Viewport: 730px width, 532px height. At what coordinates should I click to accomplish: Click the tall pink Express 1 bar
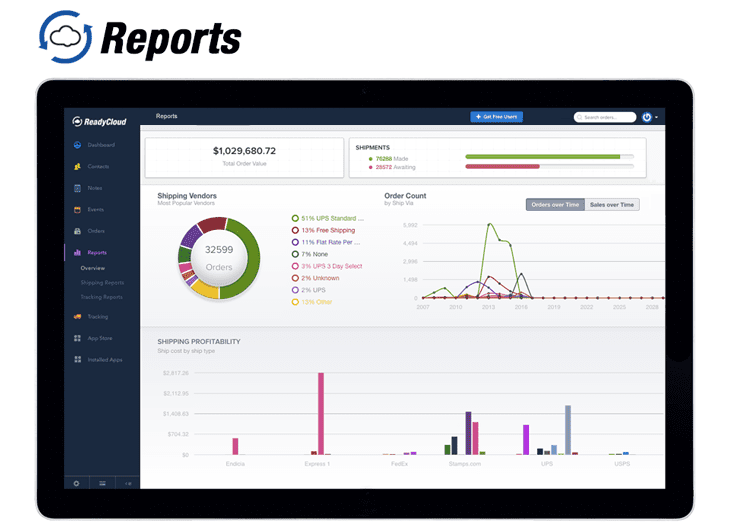[x=321, y=413]
